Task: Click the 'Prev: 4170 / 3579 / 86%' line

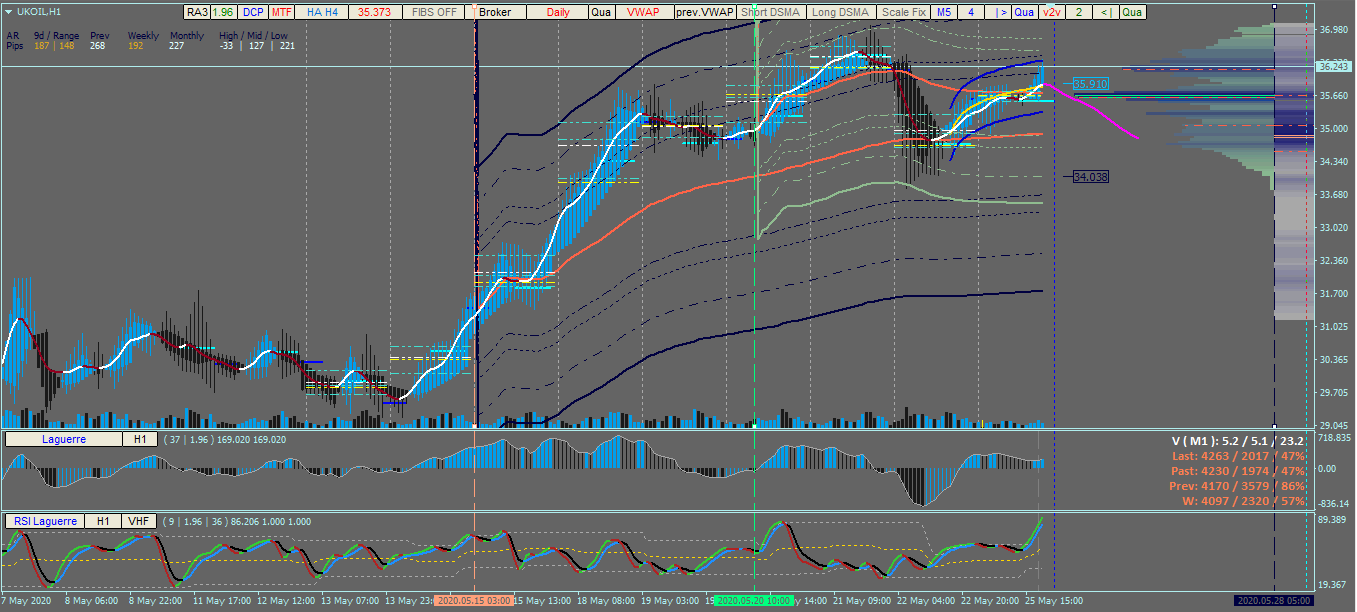Action: tap(1238, 486)
